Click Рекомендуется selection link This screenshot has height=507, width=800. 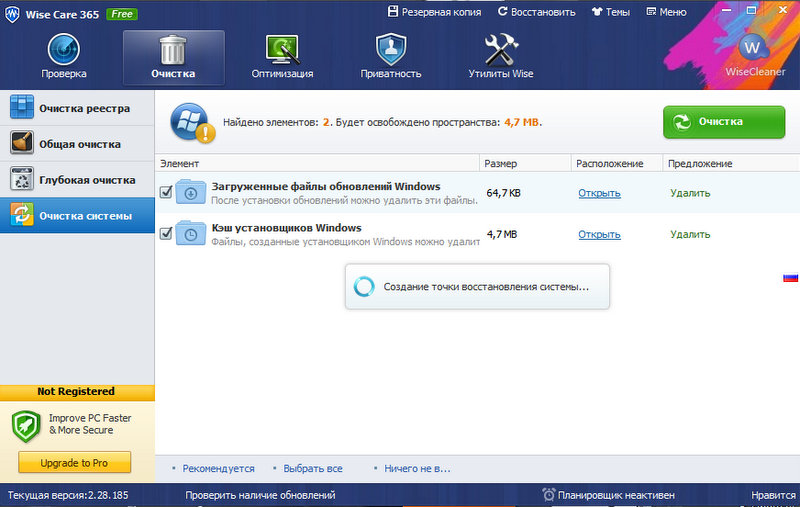coord(218,468)
